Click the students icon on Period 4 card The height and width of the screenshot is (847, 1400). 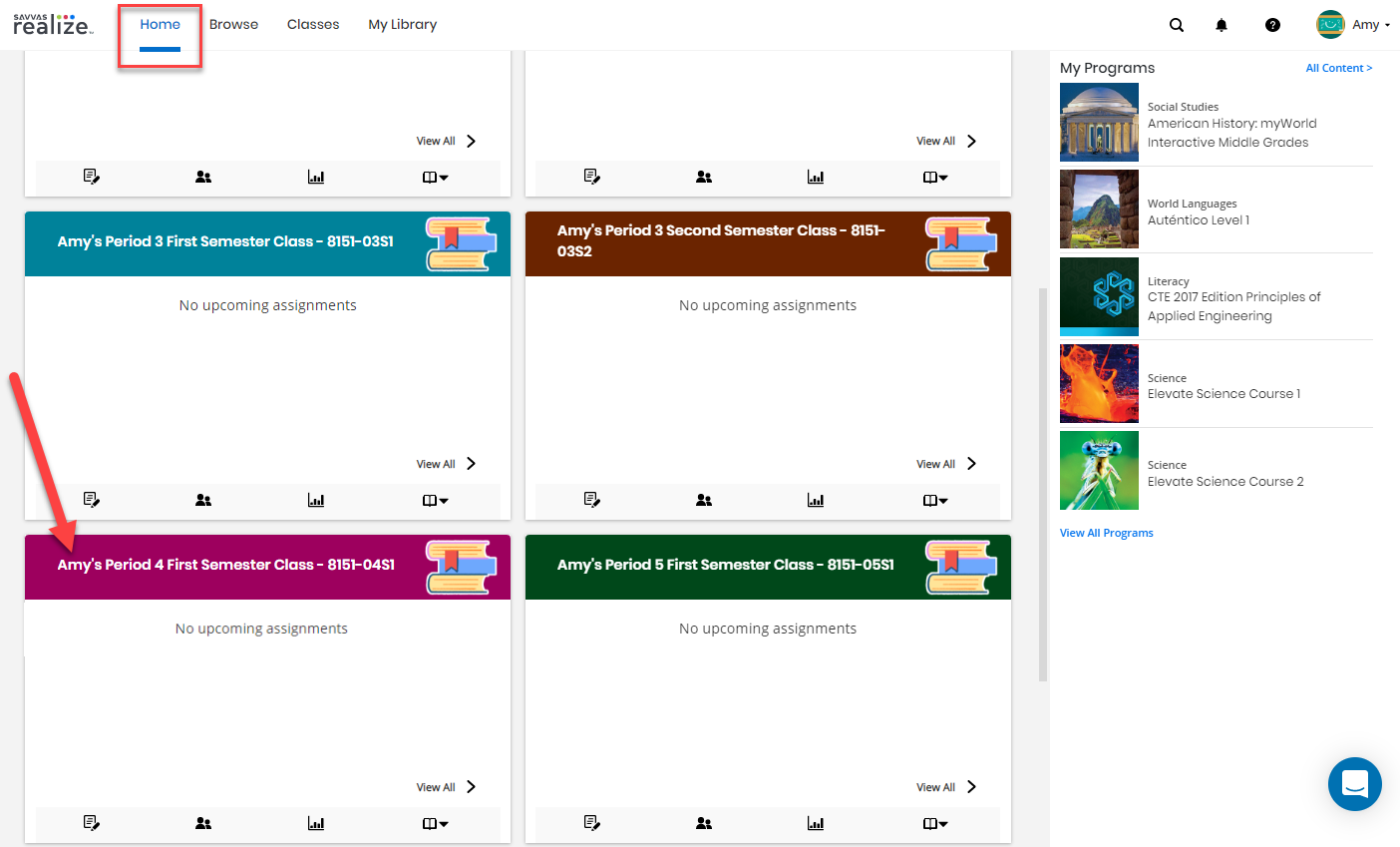tap(203, 822)
